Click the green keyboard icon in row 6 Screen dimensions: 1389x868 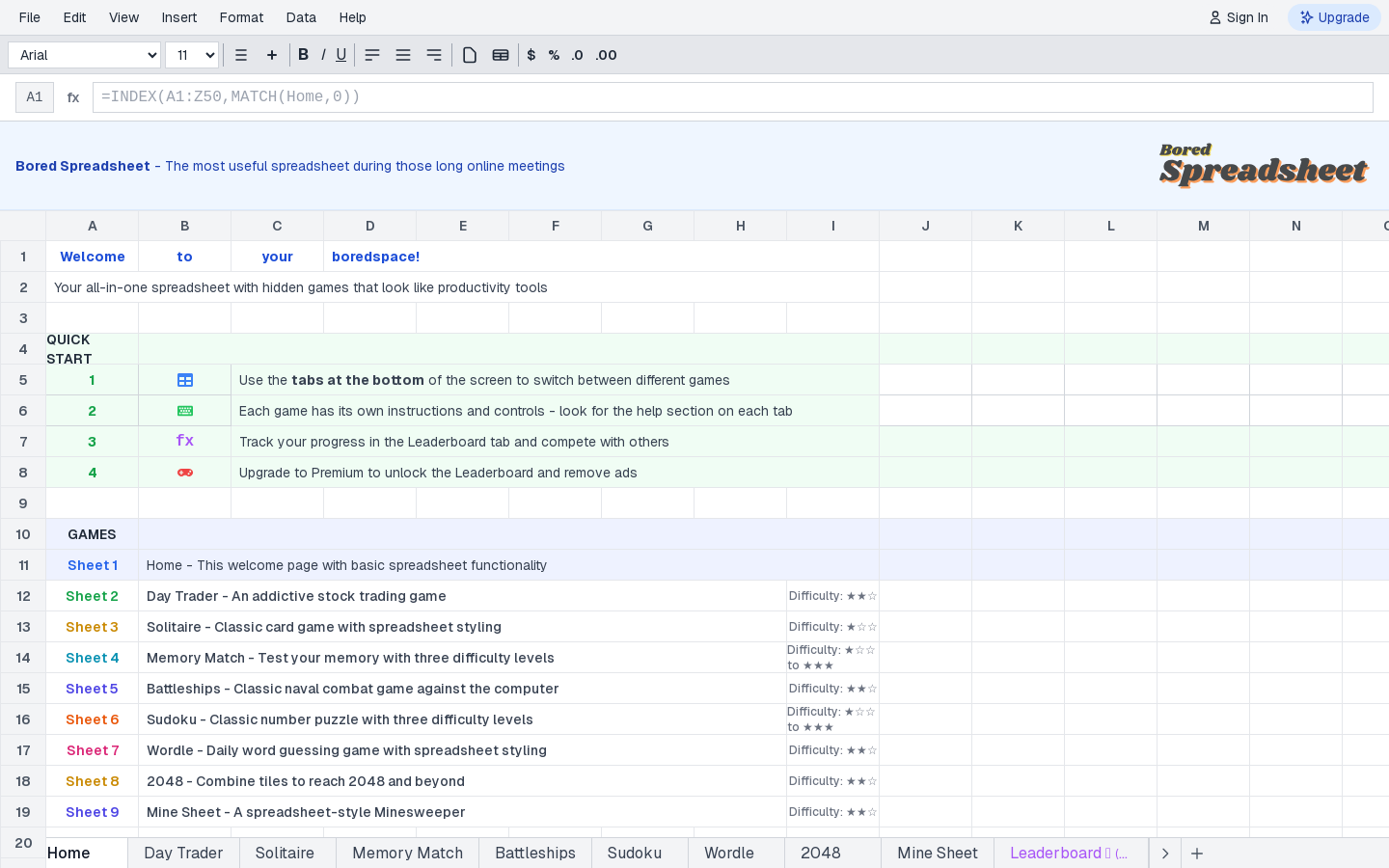pos(185,411)
